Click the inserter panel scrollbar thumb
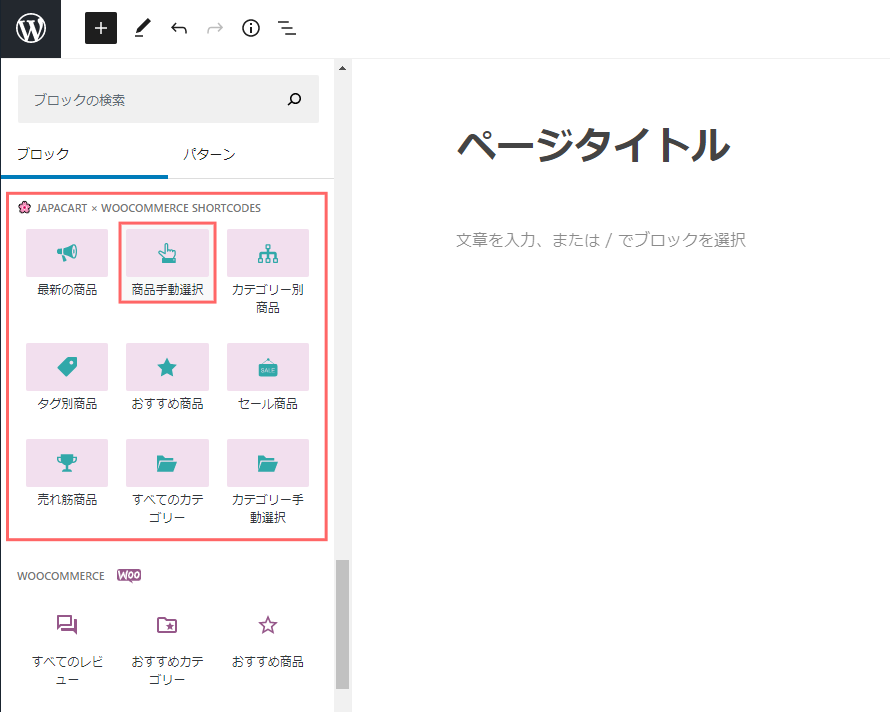 click(x=342, y=624)
